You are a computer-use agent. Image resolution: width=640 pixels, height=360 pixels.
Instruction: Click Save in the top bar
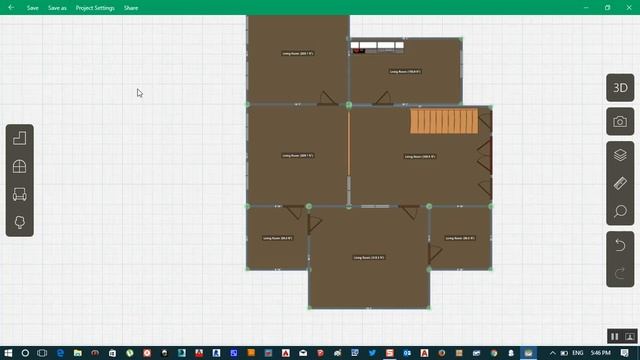33,8
